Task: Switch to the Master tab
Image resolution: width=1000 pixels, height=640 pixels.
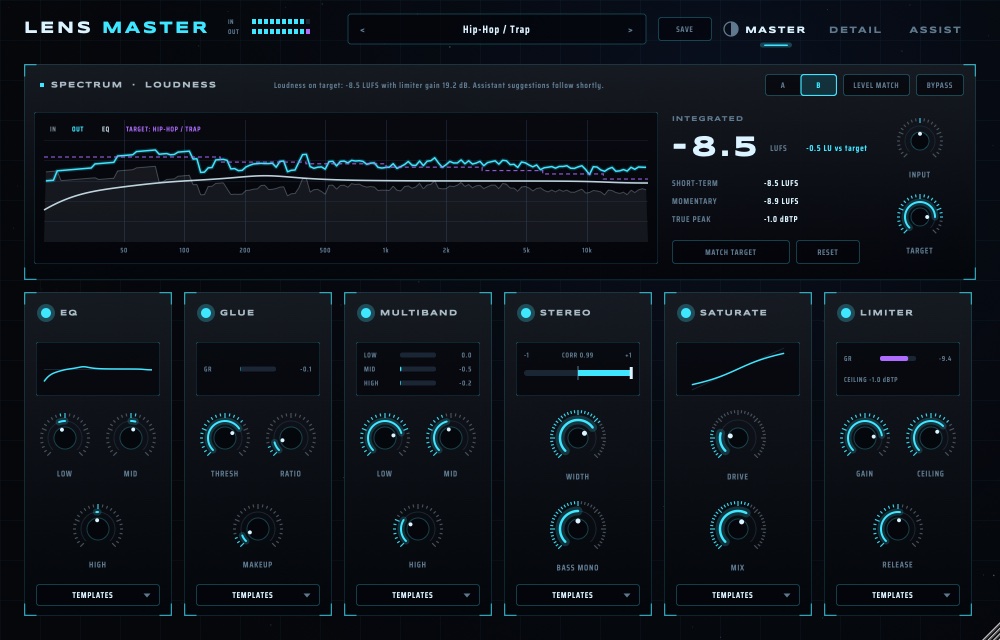Action: pos(775,30)
